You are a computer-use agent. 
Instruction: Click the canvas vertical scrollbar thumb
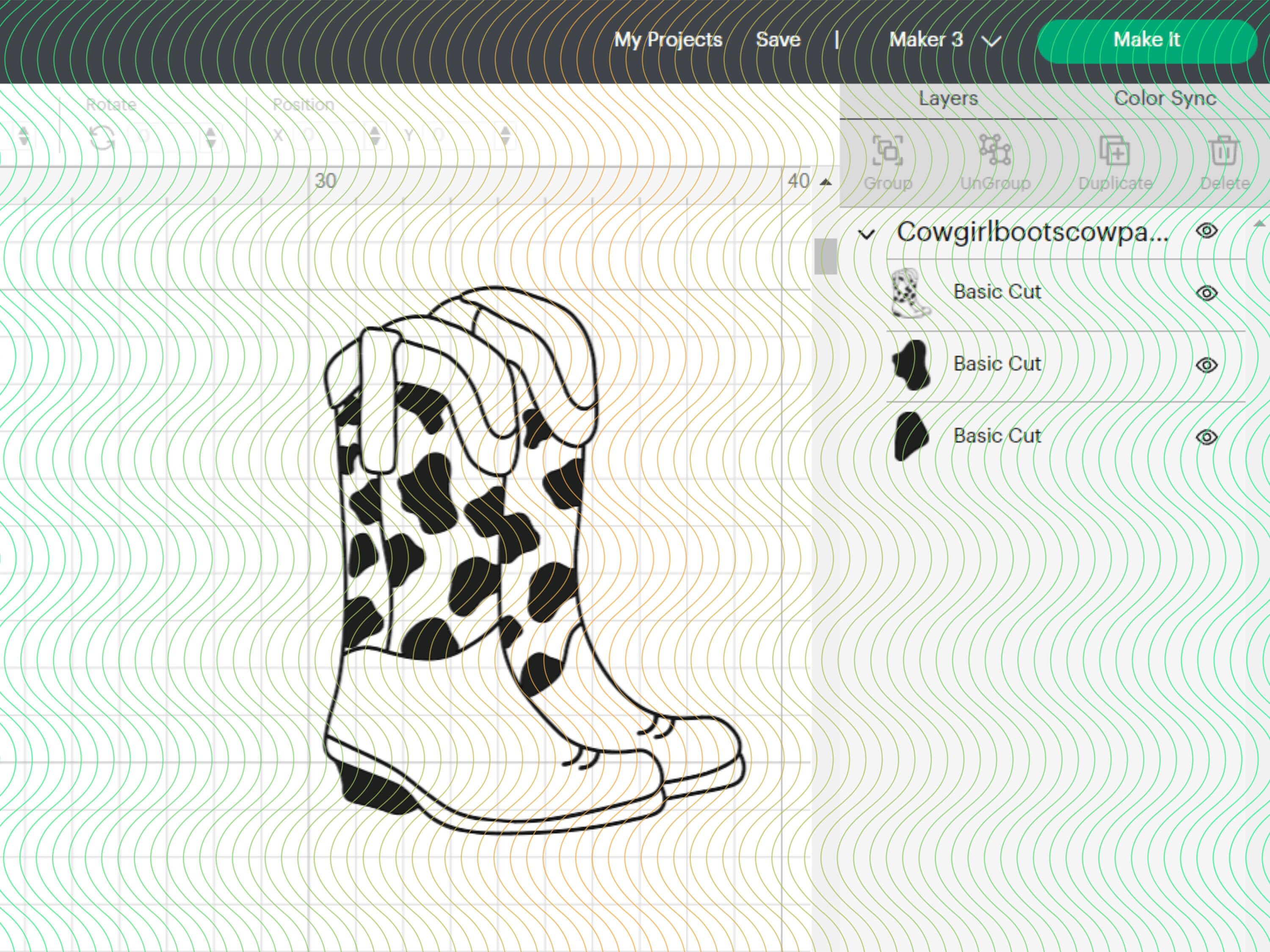click(x=825, y=256)
